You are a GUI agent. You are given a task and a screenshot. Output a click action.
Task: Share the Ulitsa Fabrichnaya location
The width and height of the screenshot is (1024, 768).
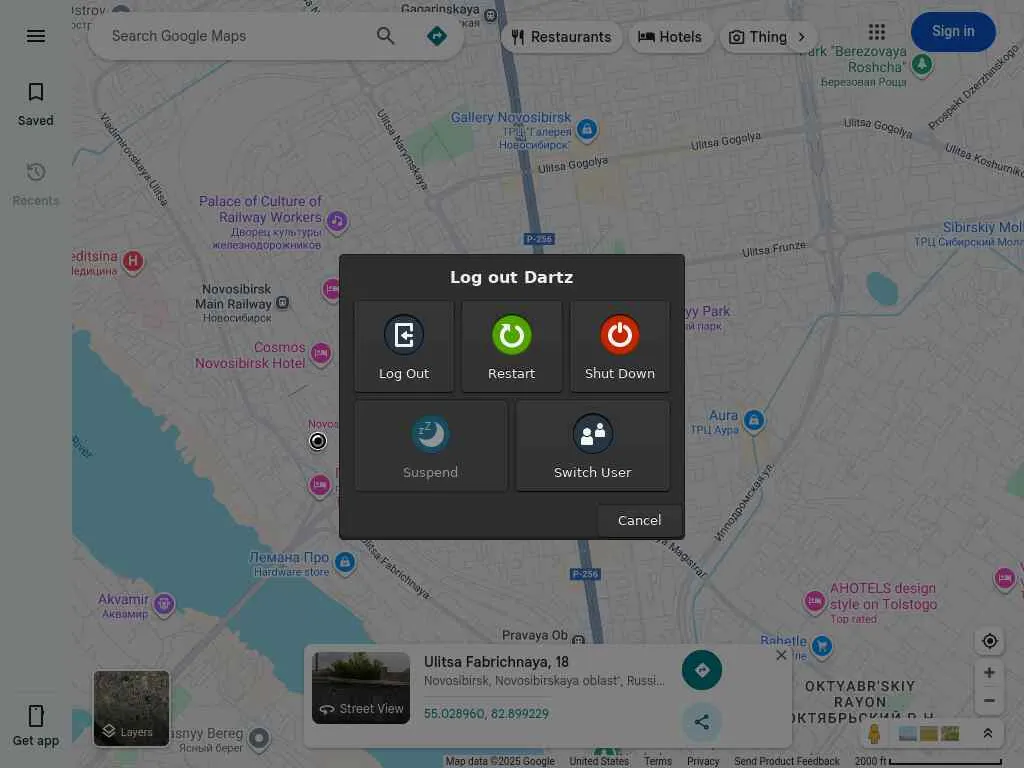tap(701, 722)
